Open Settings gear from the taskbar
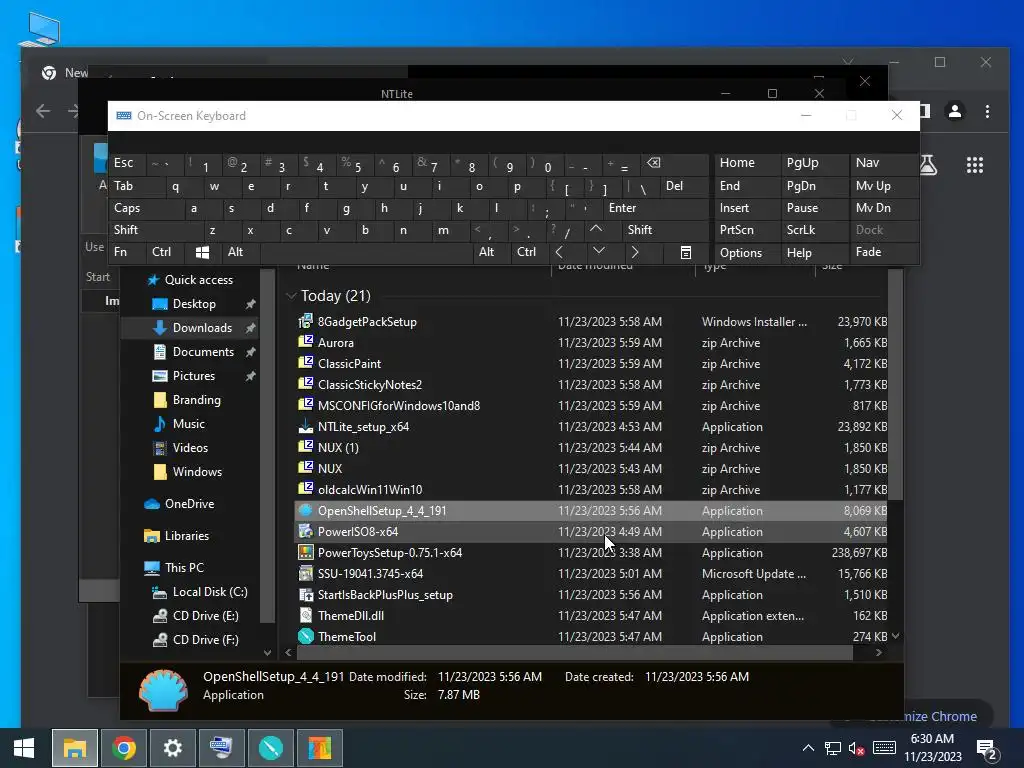The width and height of the screenshot is (1024, 768). [x=172, y=748]
